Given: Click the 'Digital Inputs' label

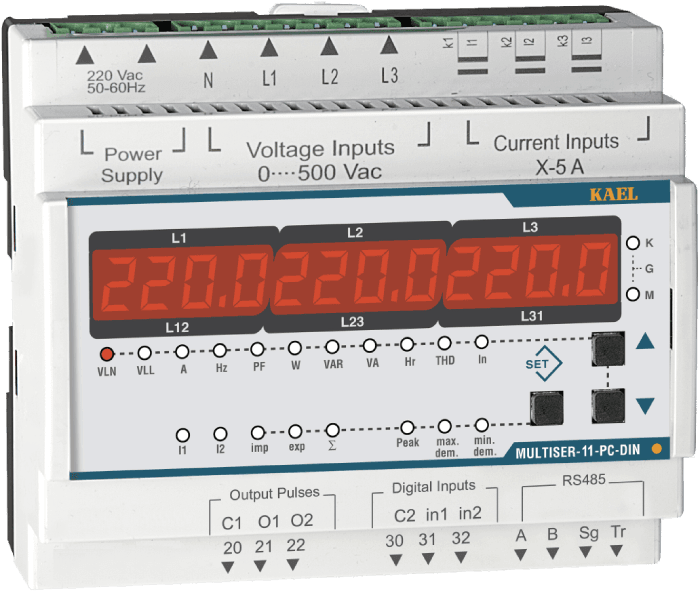Looking at the screenshot, I should (434, 487).
